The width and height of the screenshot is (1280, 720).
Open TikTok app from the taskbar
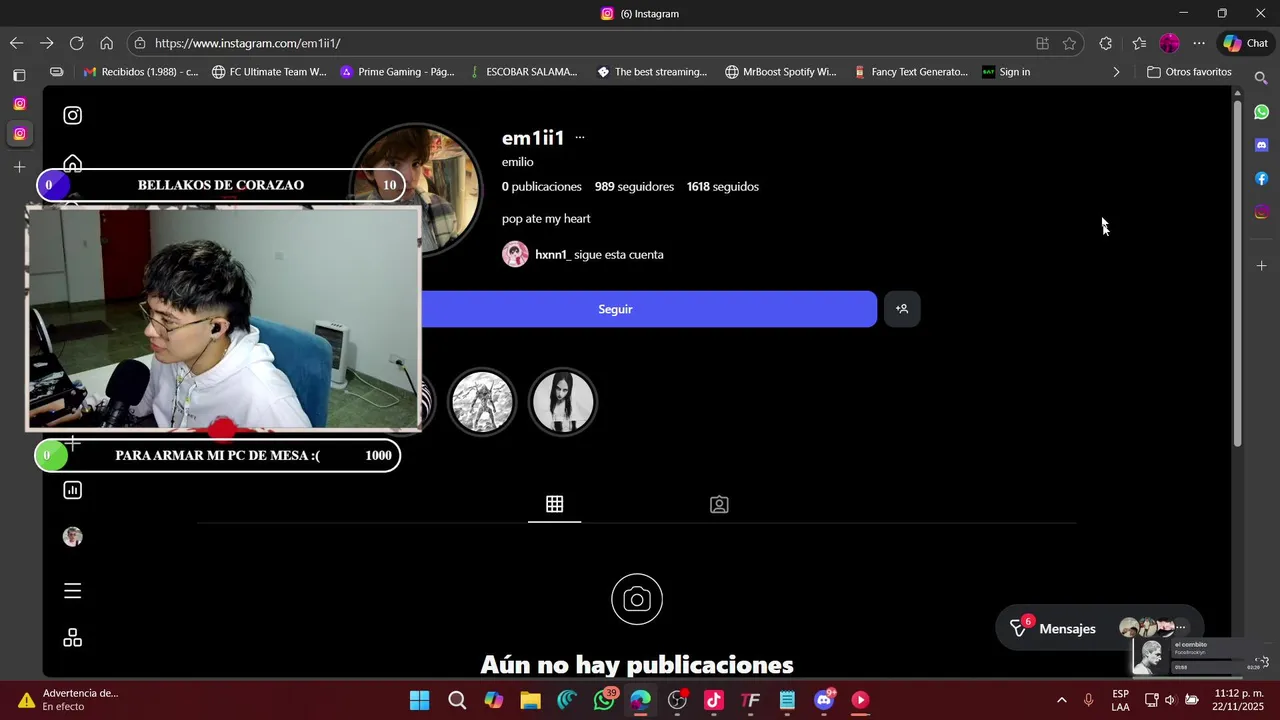(714, 700)
